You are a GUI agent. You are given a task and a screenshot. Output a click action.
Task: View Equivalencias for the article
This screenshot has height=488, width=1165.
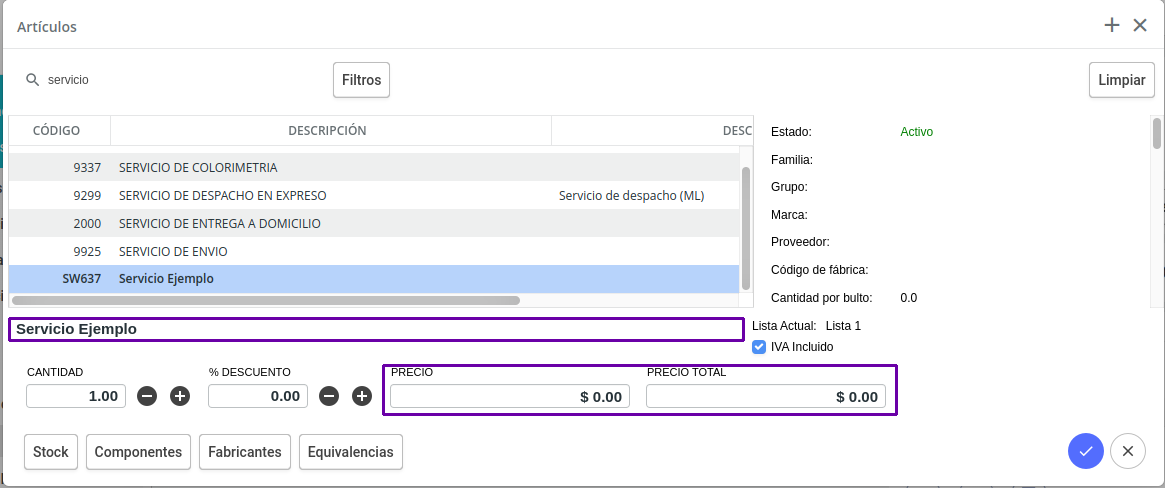pos(351,452)
